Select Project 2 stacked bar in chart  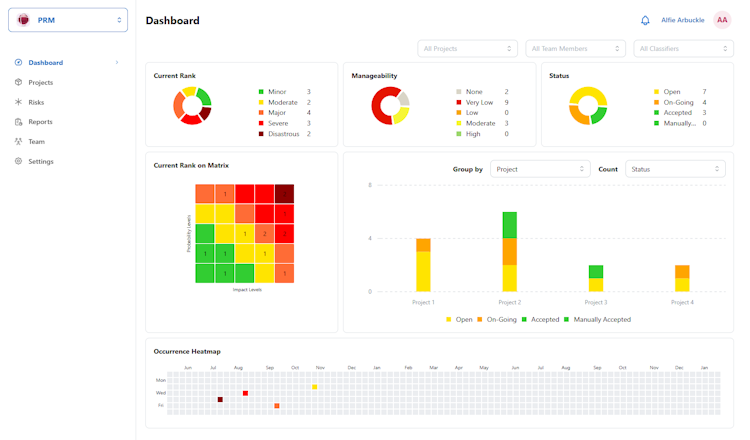pyautogui.click(x=509, y=252)
